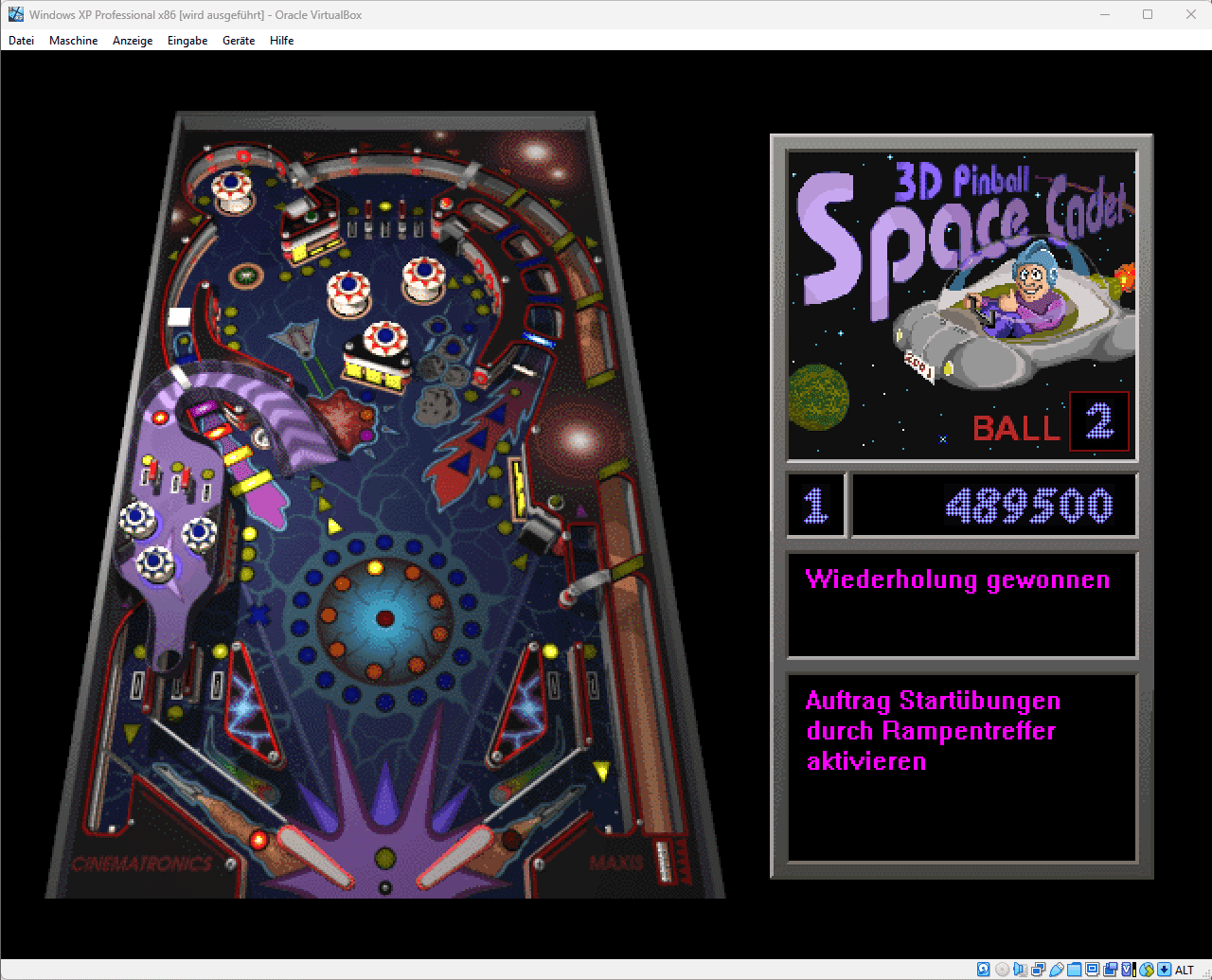This screenshot has width=1212, height=980.
Task: Open the Eingabe menu
Action: (x=187, y=41)
